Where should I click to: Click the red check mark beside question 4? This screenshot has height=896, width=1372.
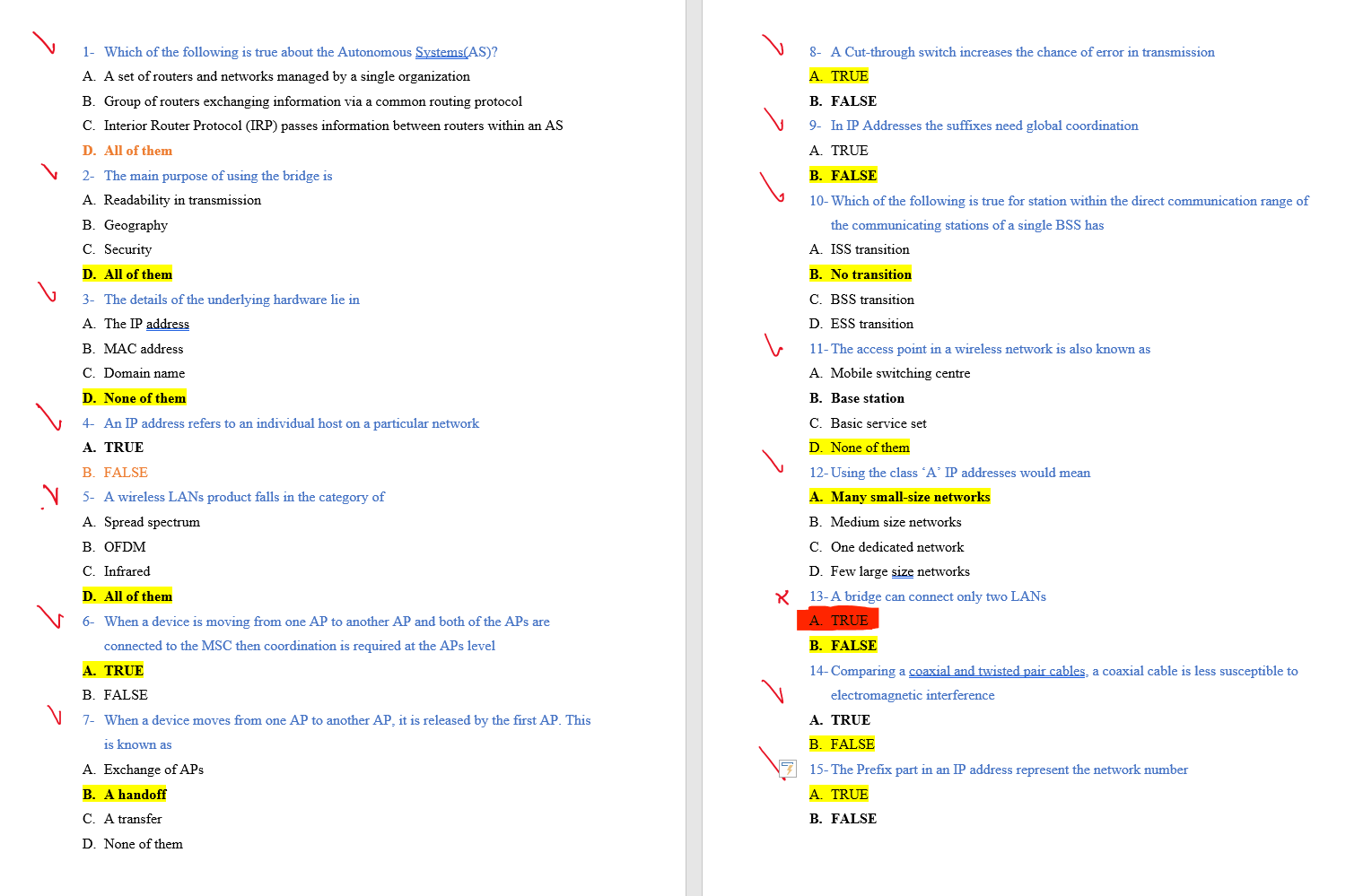click(x=49, y=417)
